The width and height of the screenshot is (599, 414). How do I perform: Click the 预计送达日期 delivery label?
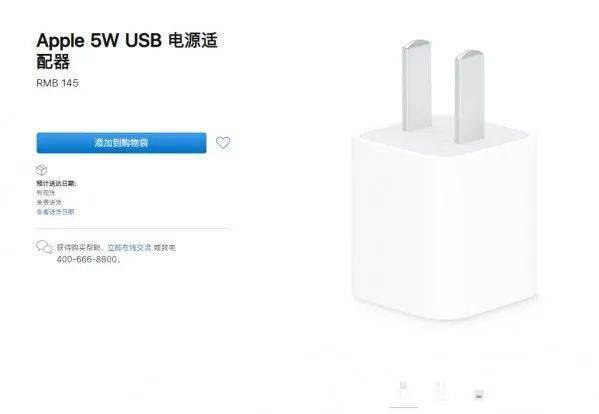point(56,183)
